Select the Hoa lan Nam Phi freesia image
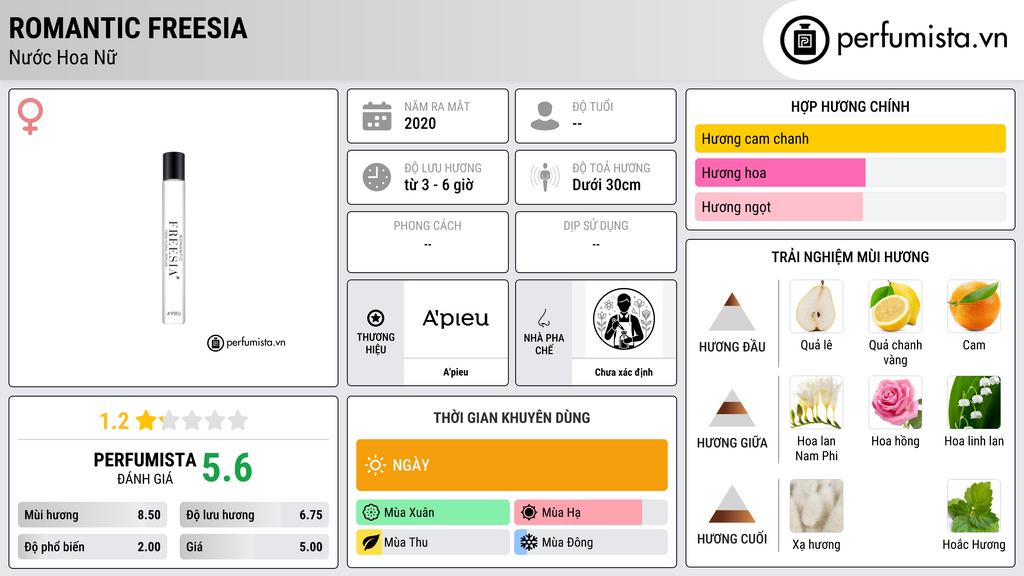The height and width of the screenshot is (576, 1024). 816,402
